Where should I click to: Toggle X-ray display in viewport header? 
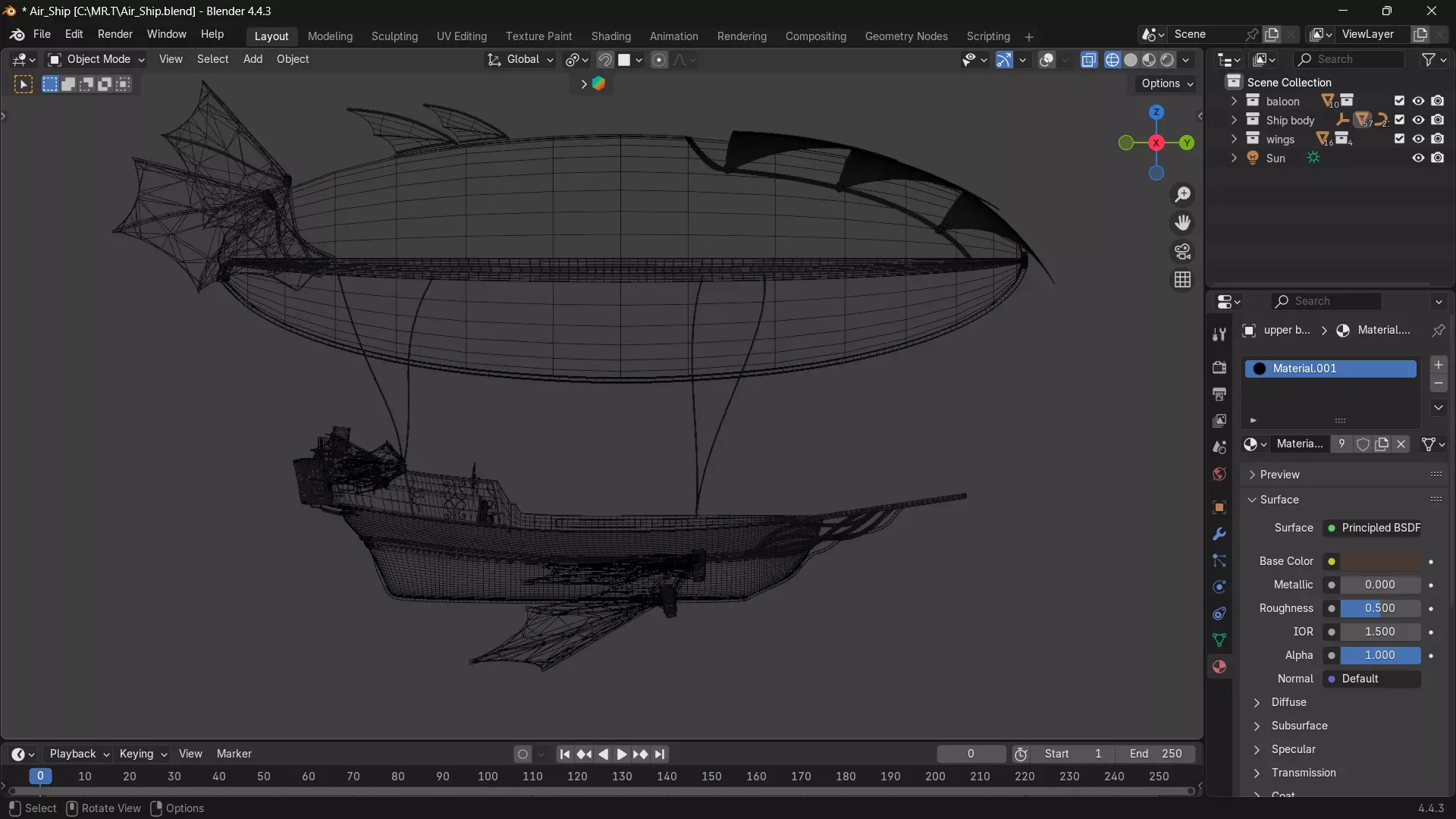pyautogui.click(x=1089, y=60)
